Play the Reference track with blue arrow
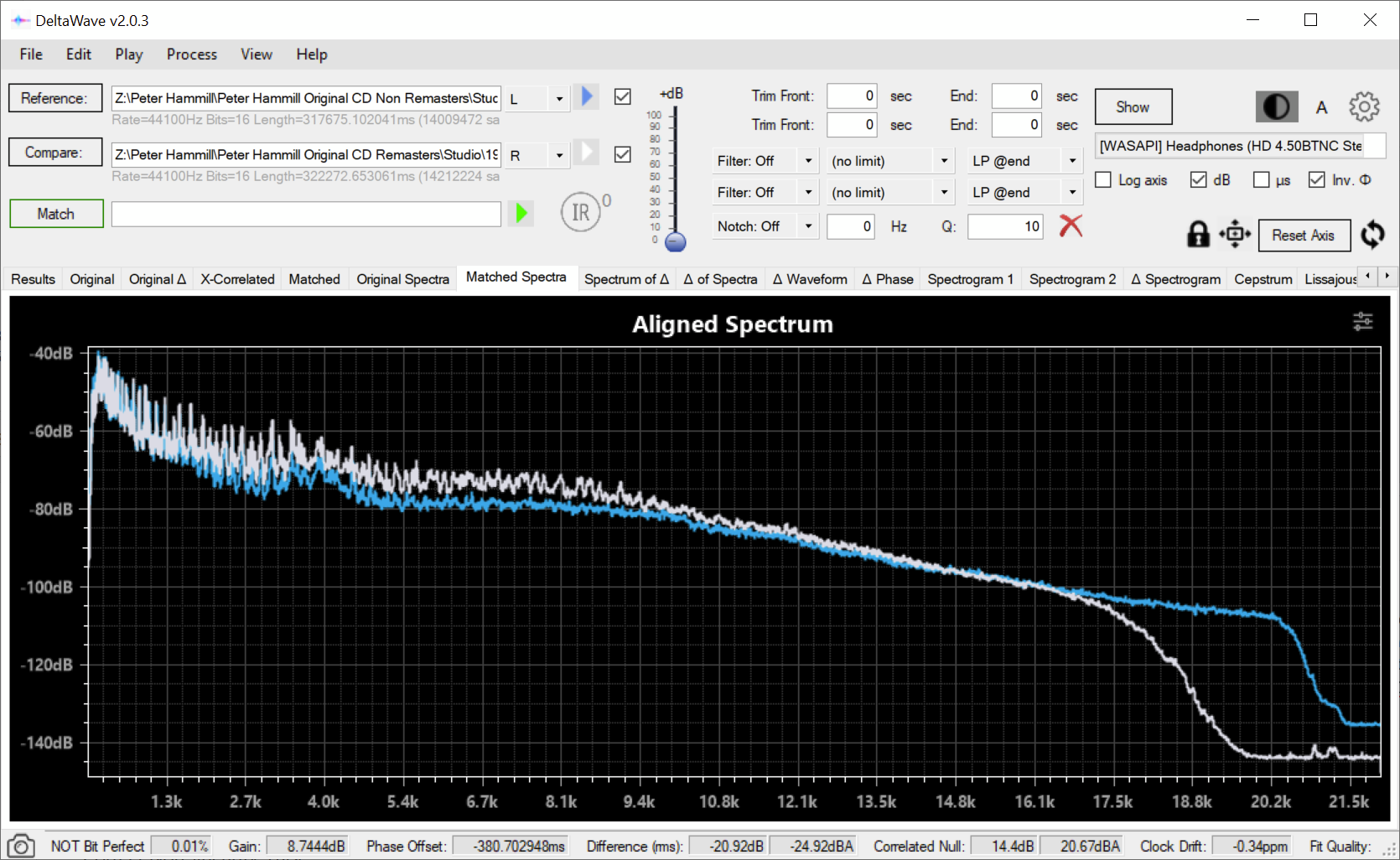 point(587,96)
